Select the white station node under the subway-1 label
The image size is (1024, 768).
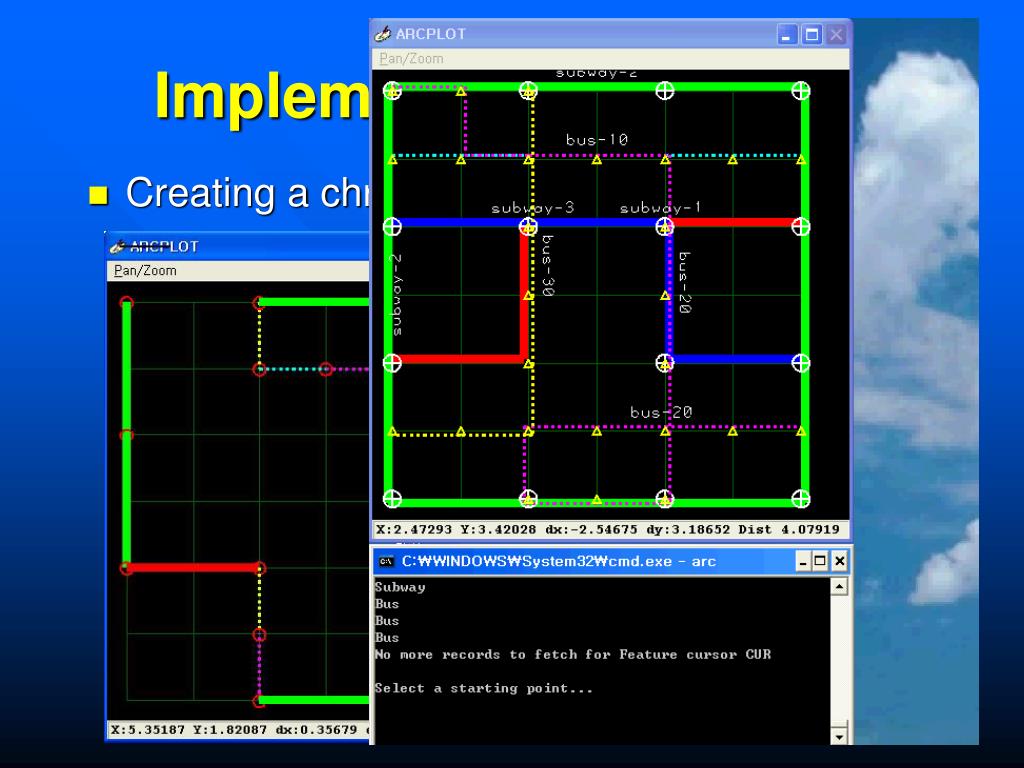[x=664, y=227]
